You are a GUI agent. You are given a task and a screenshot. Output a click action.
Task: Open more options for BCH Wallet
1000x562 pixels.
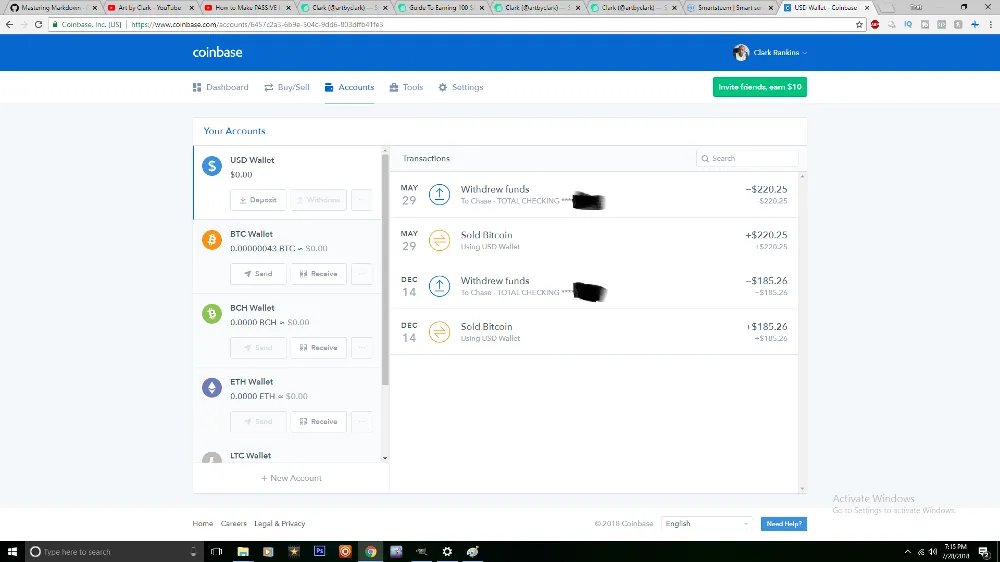(362, 348)
